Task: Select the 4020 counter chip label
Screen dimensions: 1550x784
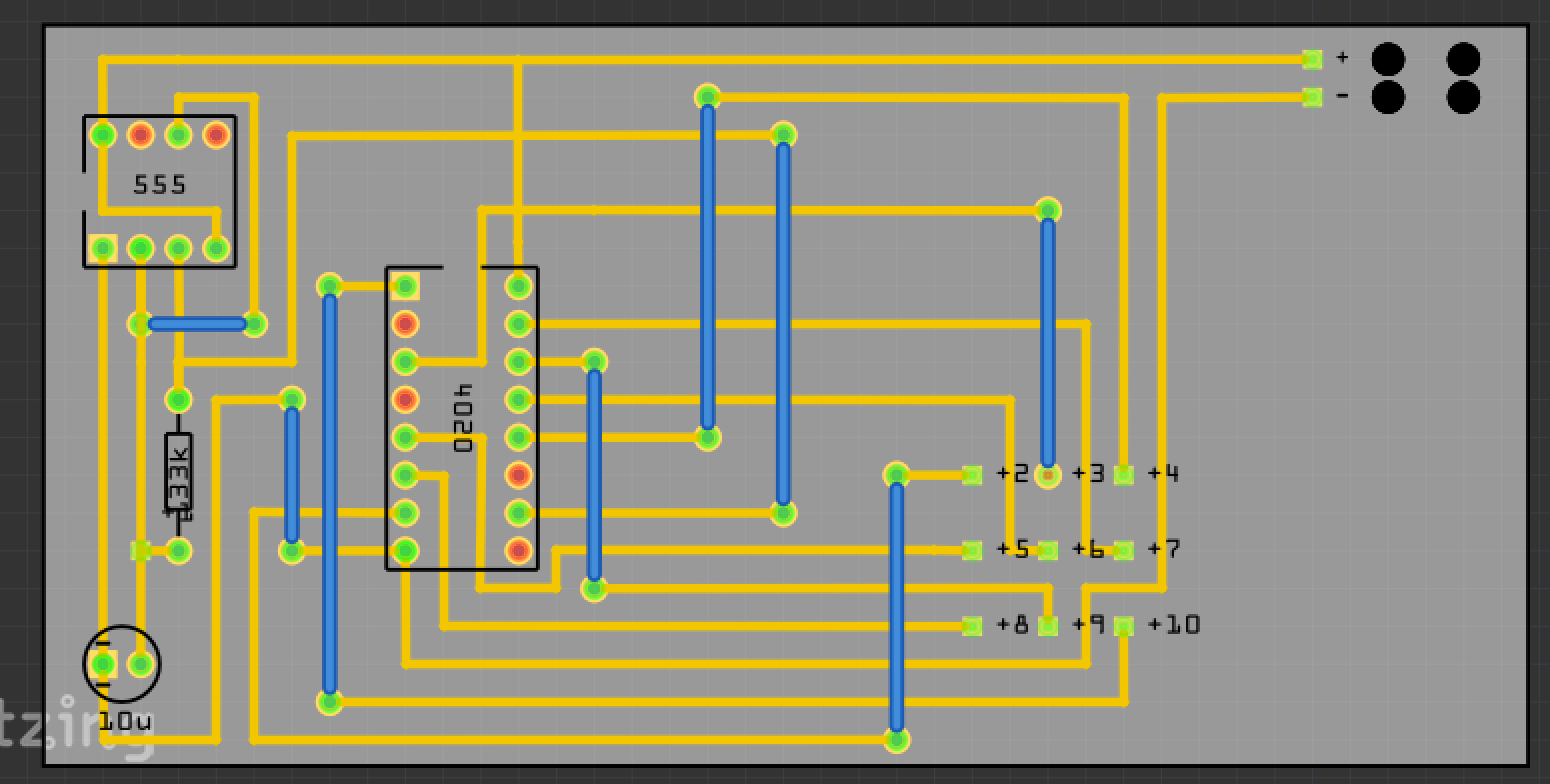Action: (x=463, y=418)
